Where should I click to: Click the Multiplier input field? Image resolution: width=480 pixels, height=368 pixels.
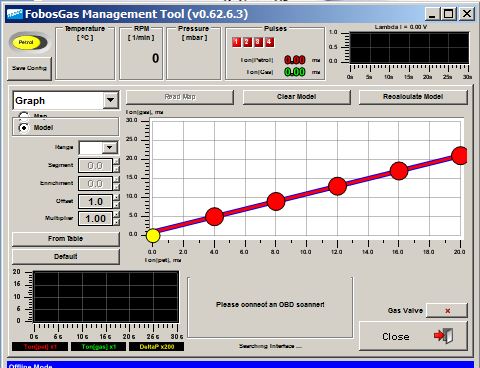click(x=96, y=219)
